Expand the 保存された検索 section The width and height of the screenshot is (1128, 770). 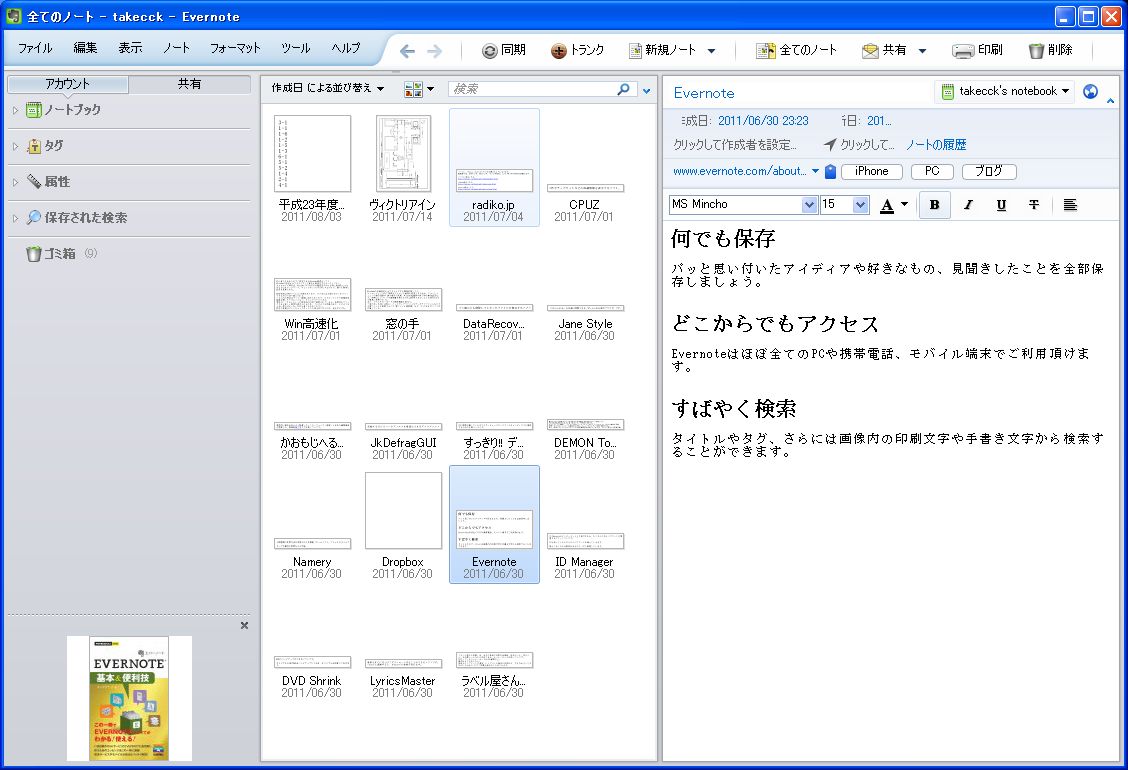point(15,218)
